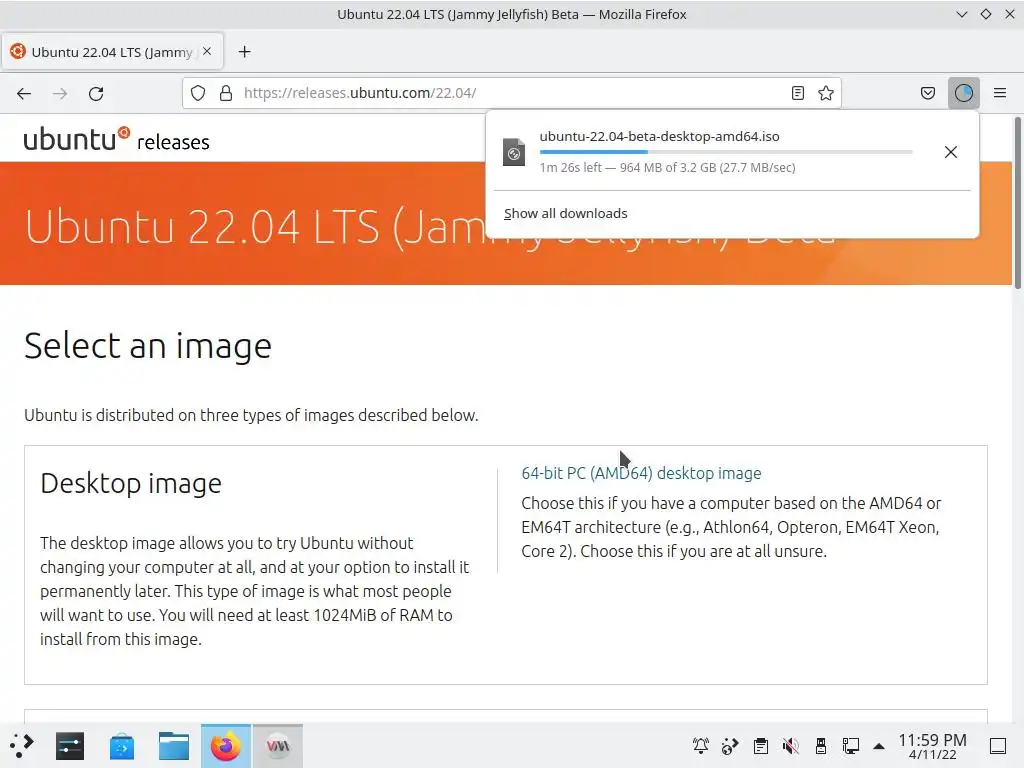Close the Ubuntu 22.04 LTS tab
The width and height of the screenshot is (1024, 768).
tap(207, 51)
